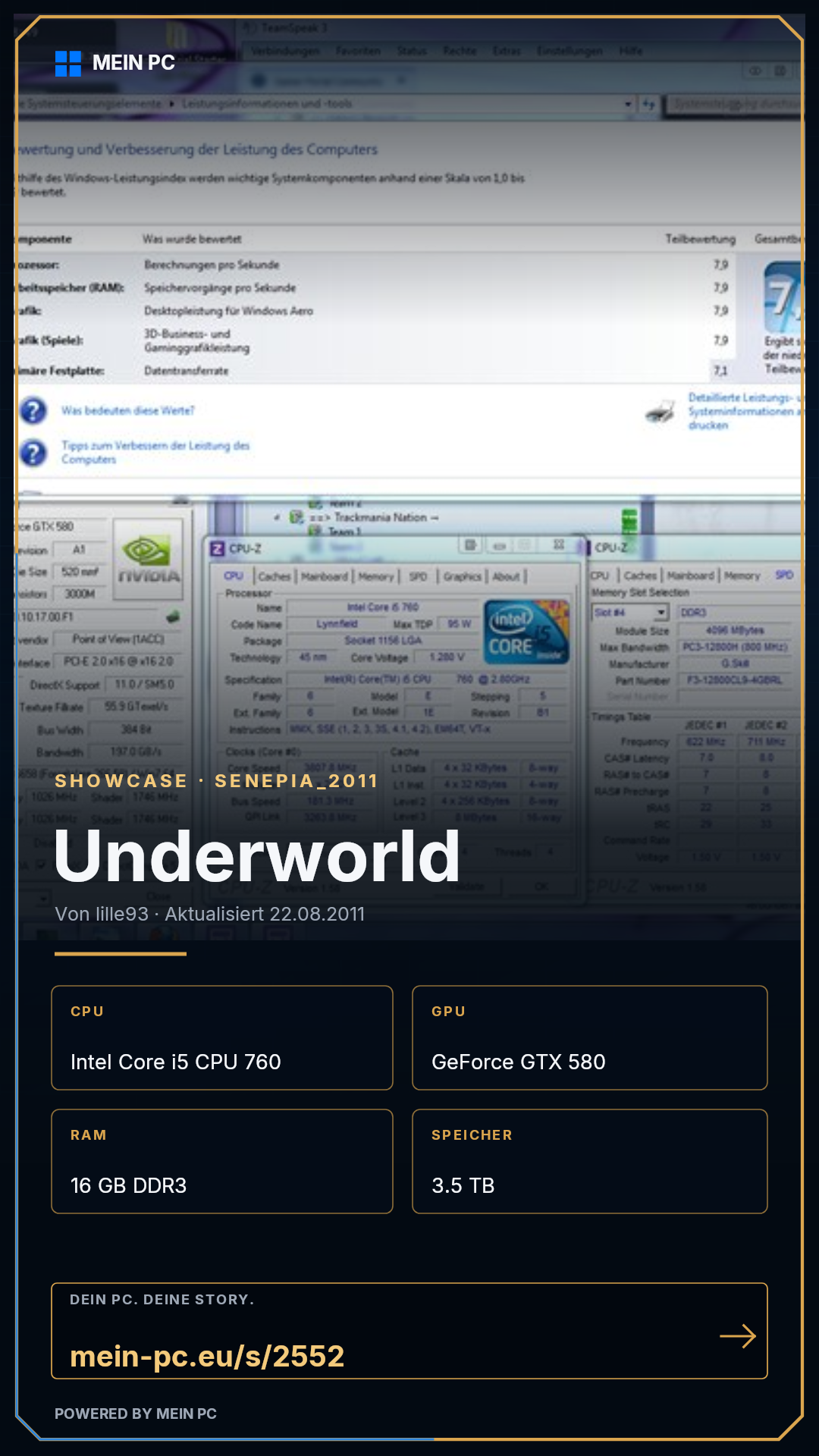819x1456 pixels.
Task: Open the 'Slot #4' dropdown in CPU-Z SPD
Action: (x=630, y=612)
